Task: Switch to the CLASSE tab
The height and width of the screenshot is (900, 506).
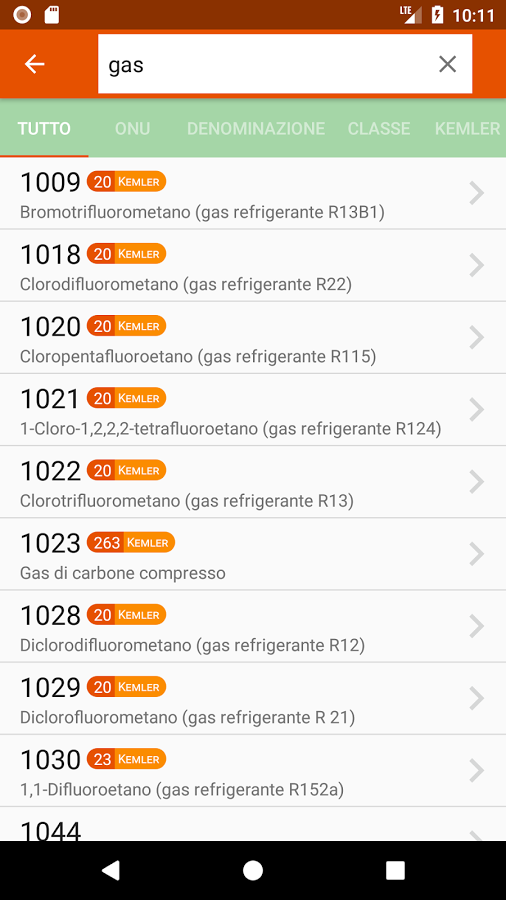Action: [379, 129]
